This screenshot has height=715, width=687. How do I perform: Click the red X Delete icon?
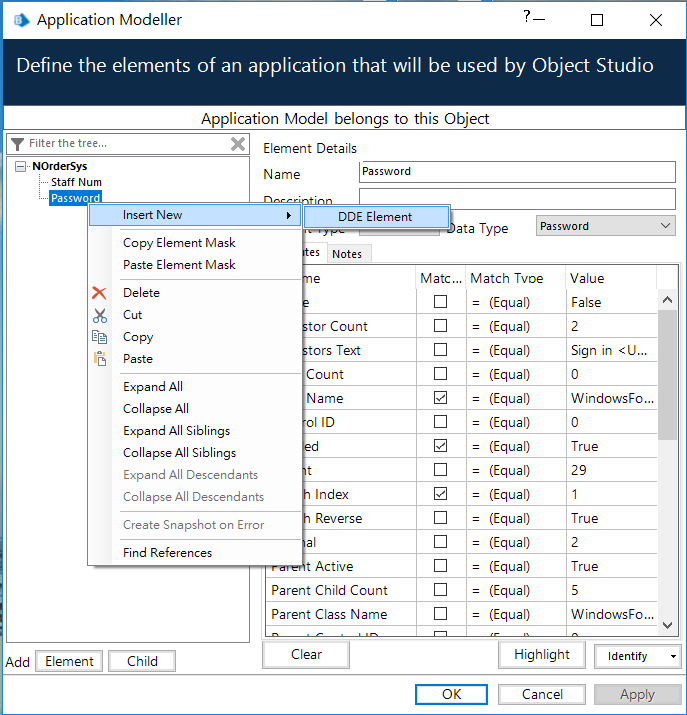99,293
